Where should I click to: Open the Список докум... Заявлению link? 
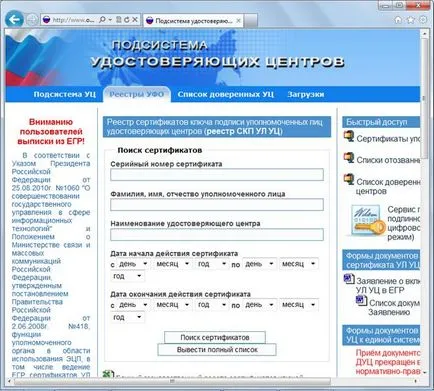(394, 307)
